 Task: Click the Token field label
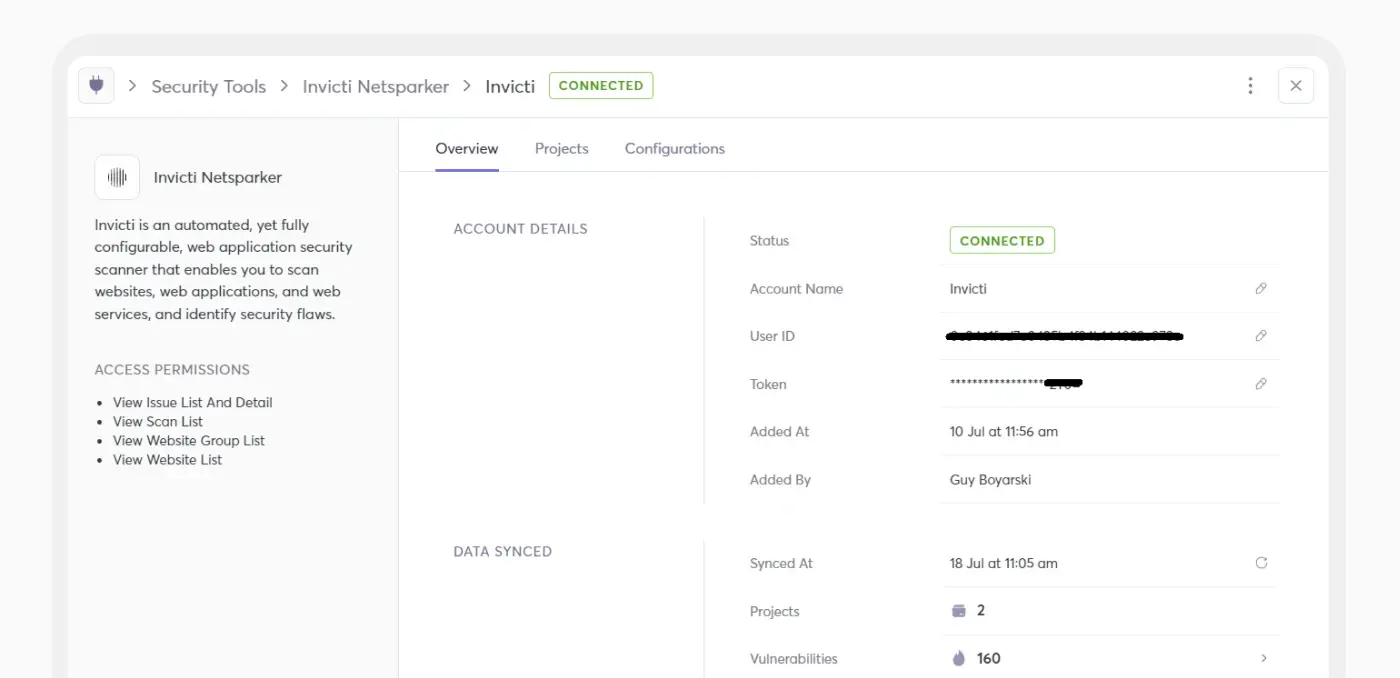pyautogui.click(x=768, y=384)
